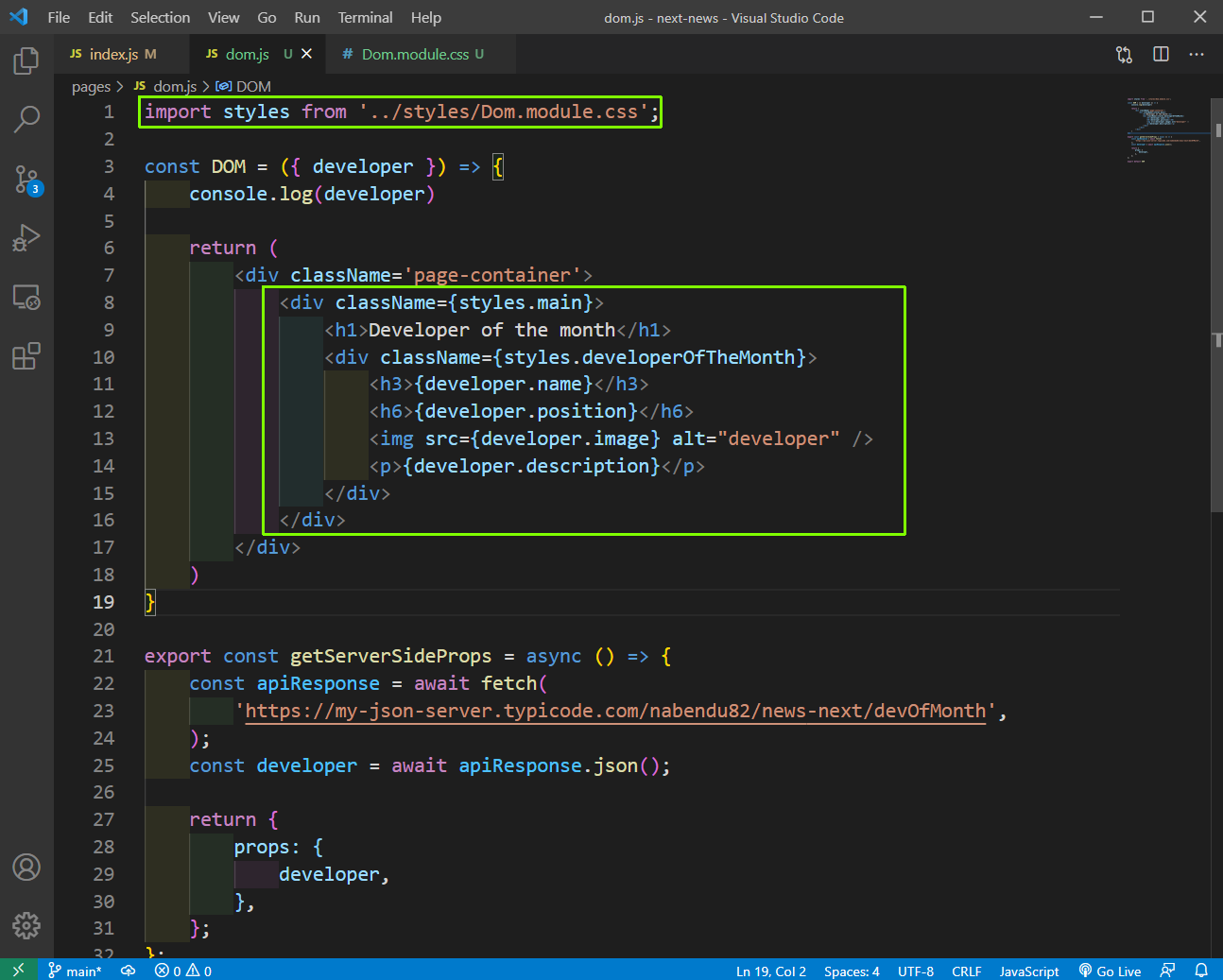Click the typicode API URL link
Screen dimensions: 1223x980
(615, 711)
